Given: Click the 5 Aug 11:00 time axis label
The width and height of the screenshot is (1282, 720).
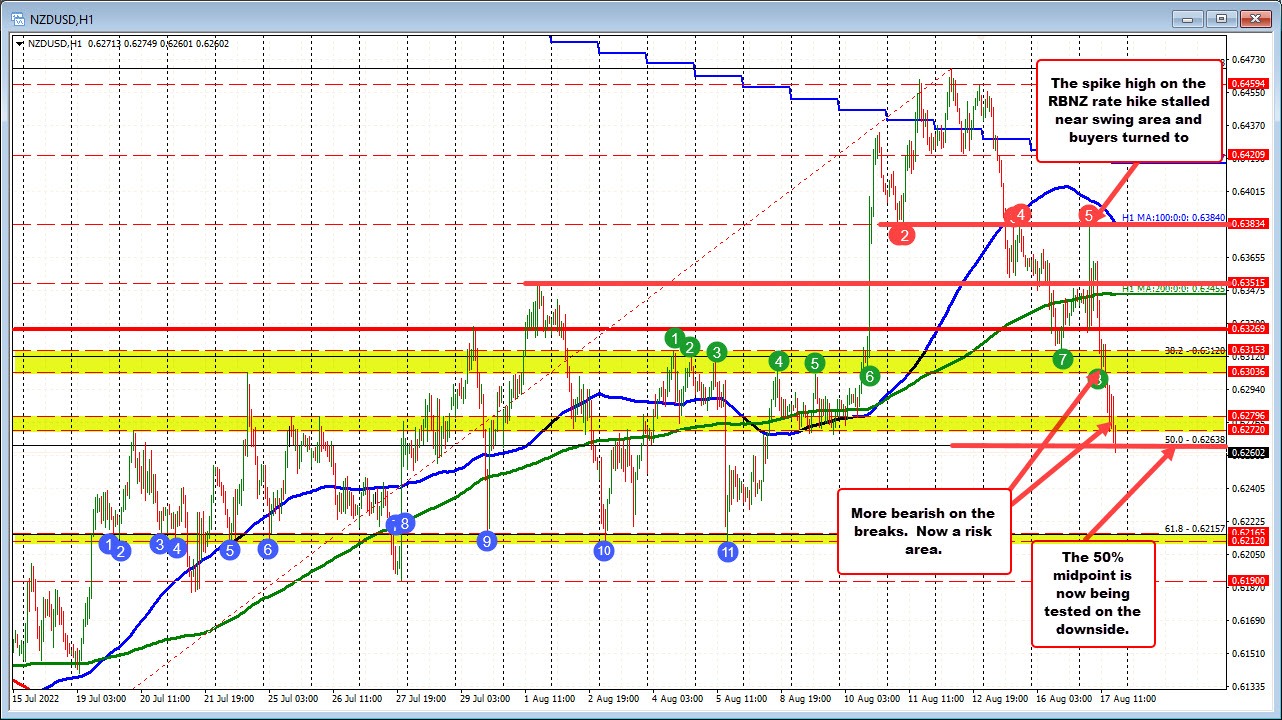Looking at the screenshot, I should 741,697.
